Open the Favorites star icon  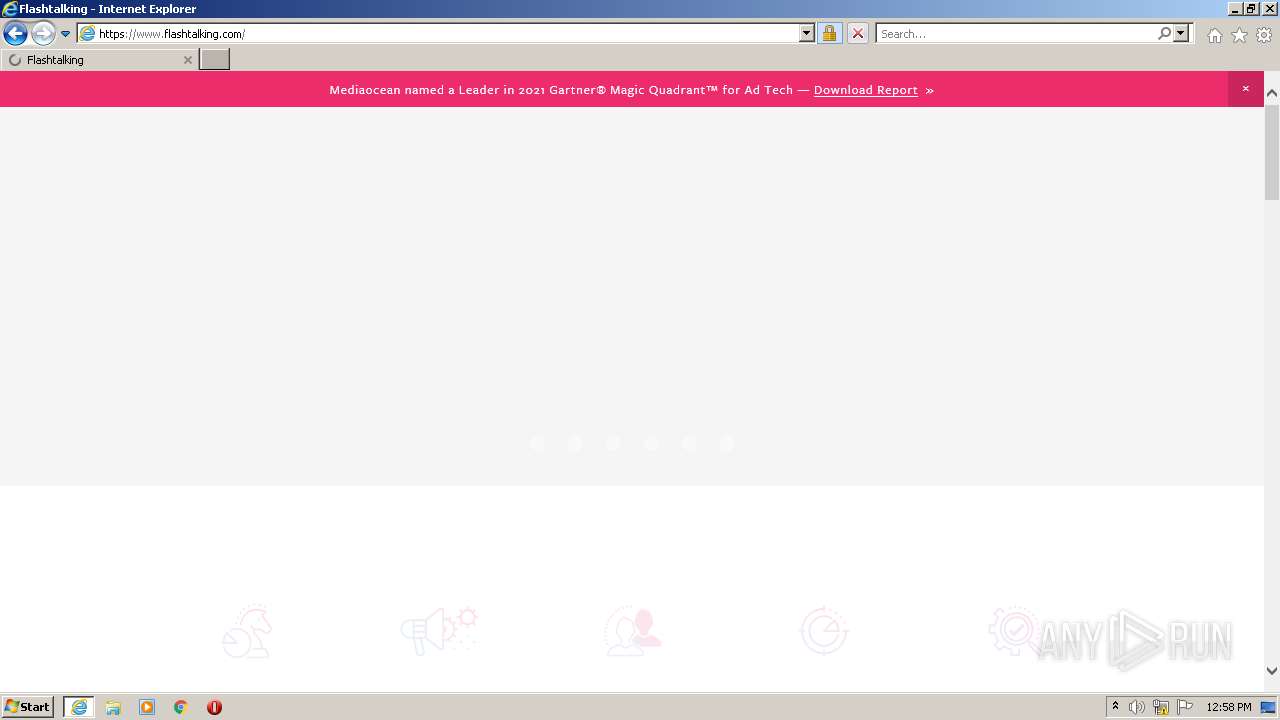[1239, 35]
